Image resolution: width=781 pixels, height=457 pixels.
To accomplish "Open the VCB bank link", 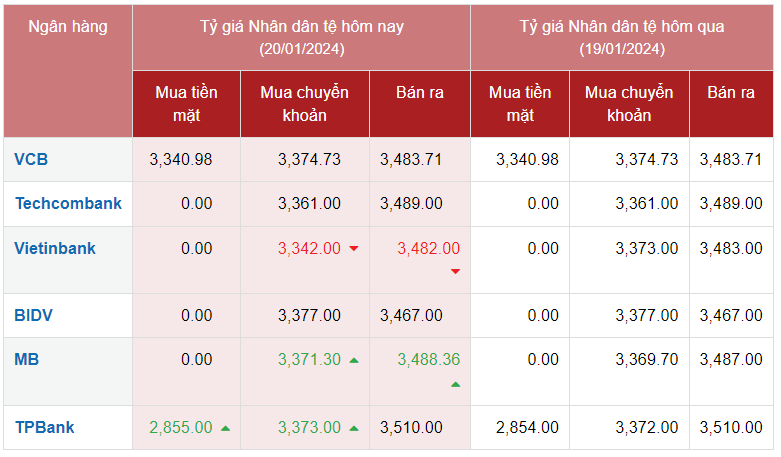I will pyautogui.click(x=31, y=159).
